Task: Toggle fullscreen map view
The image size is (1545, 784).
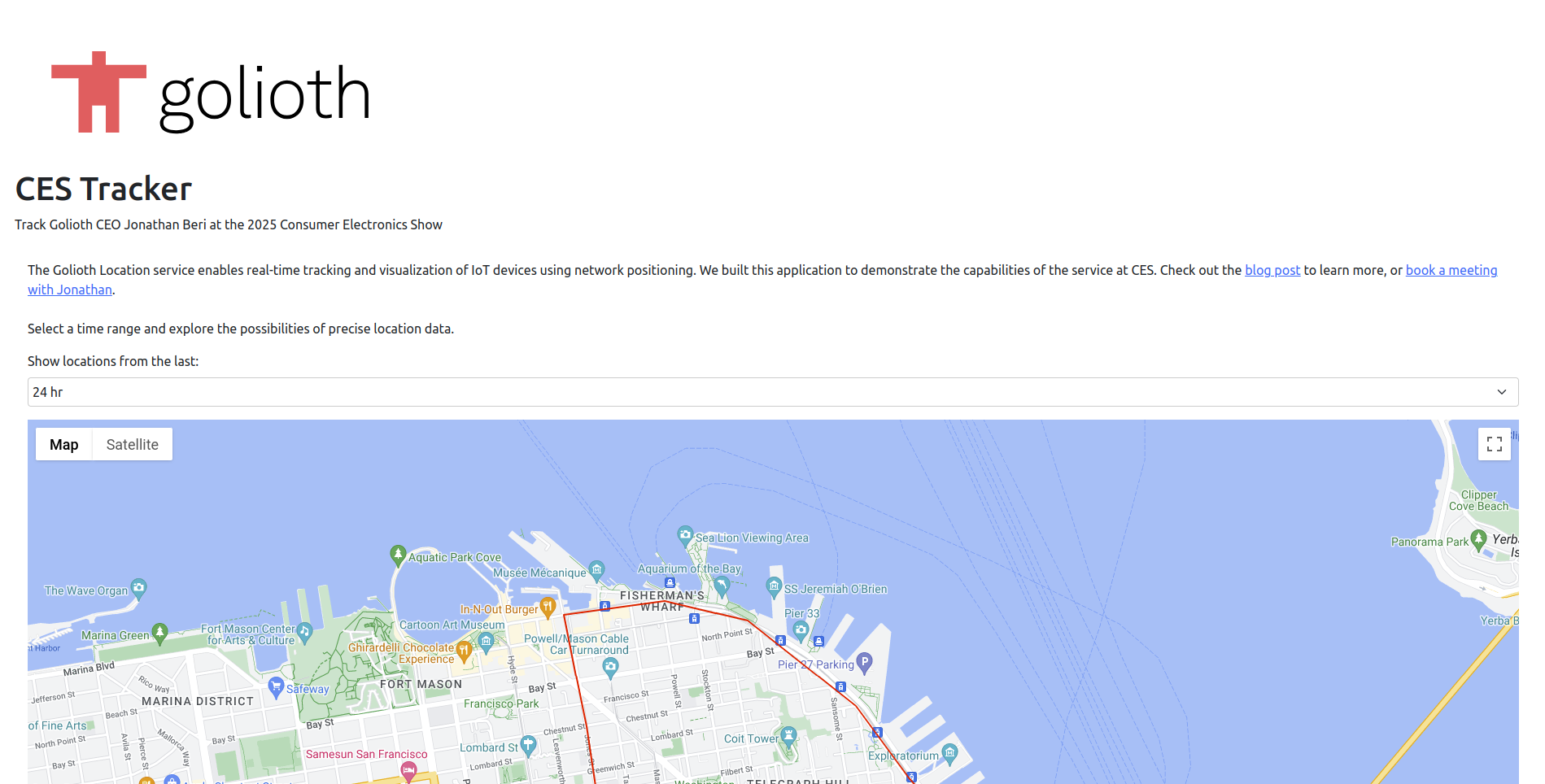Action: tap(1494, 444)
